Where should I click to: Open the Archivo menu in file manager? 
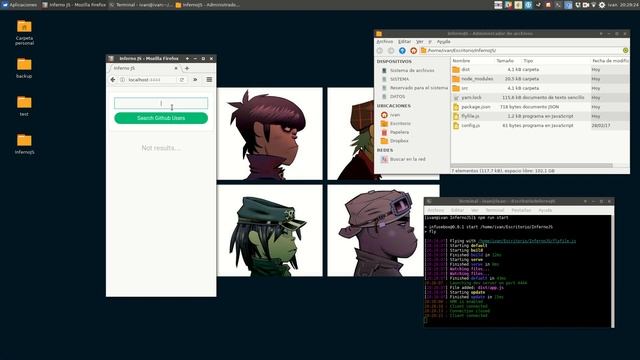(x=384, y=42)
